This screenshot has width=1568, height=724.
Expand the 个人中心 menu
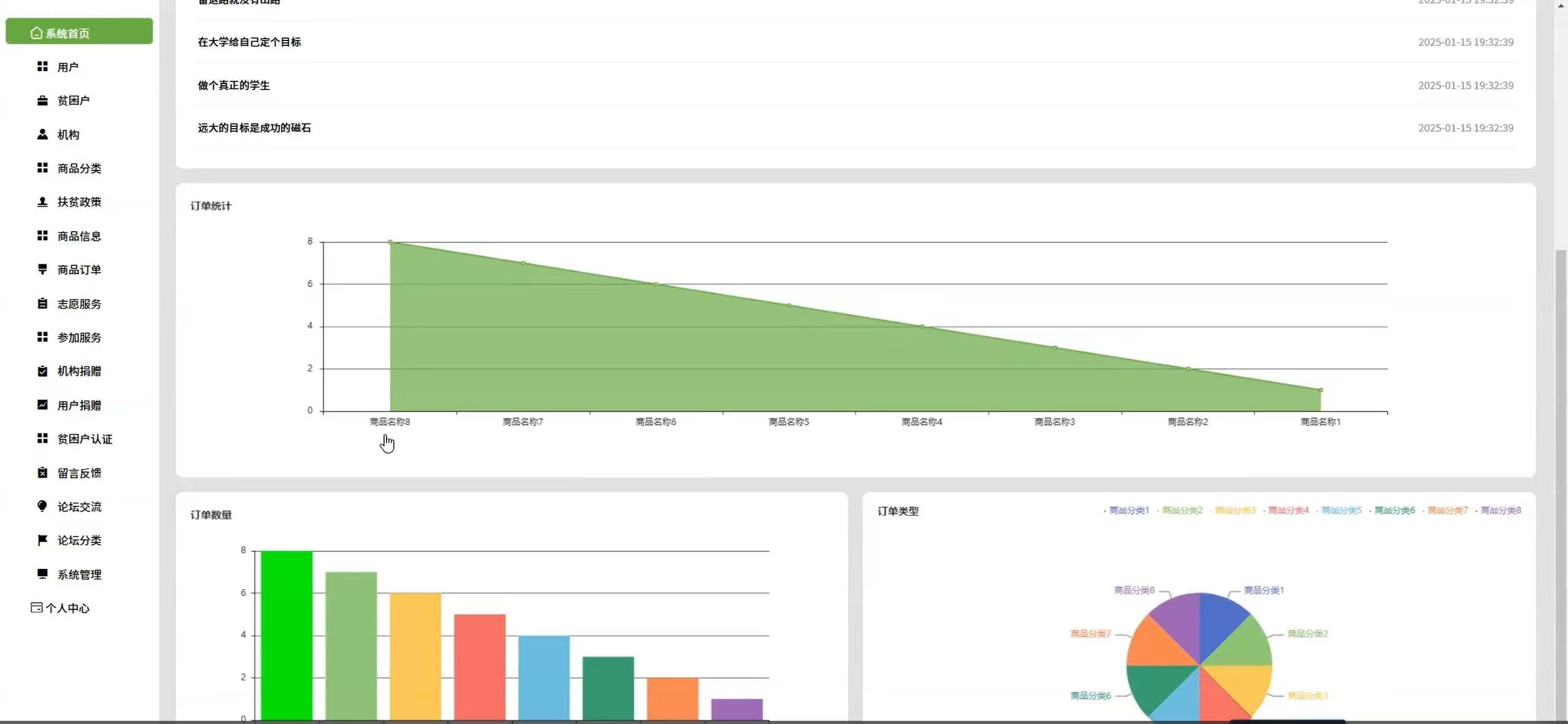67,608
